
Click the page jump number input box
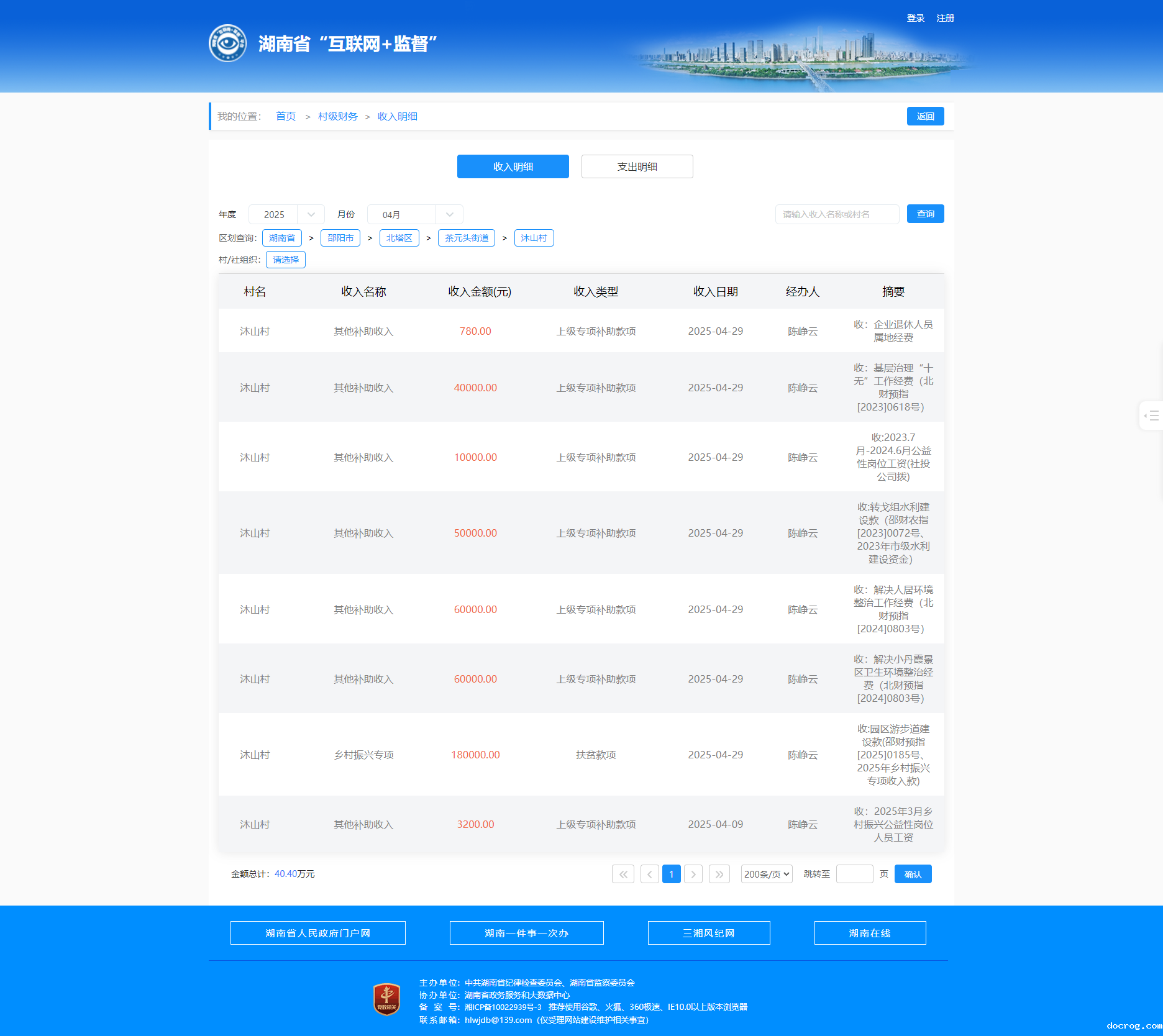pyautogui.click(x=854, y=874)
